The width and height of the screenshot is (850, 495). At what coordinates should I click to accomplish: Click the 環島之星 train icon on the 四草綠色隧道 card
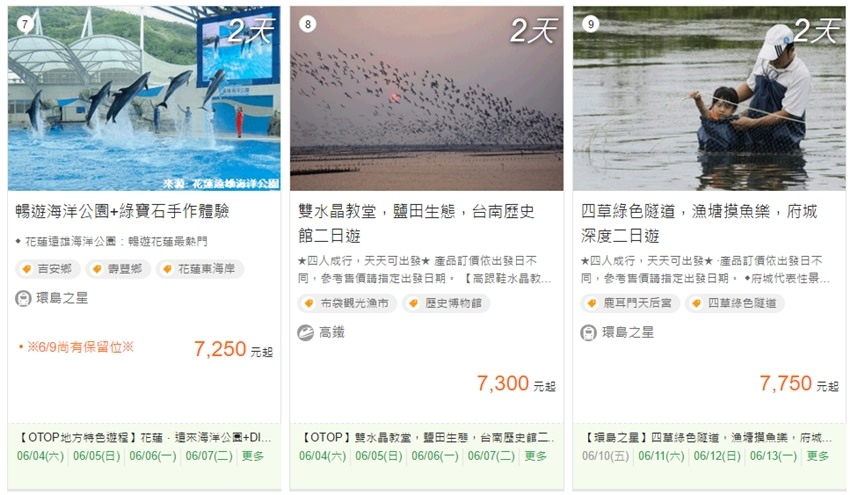coord(589,332)
